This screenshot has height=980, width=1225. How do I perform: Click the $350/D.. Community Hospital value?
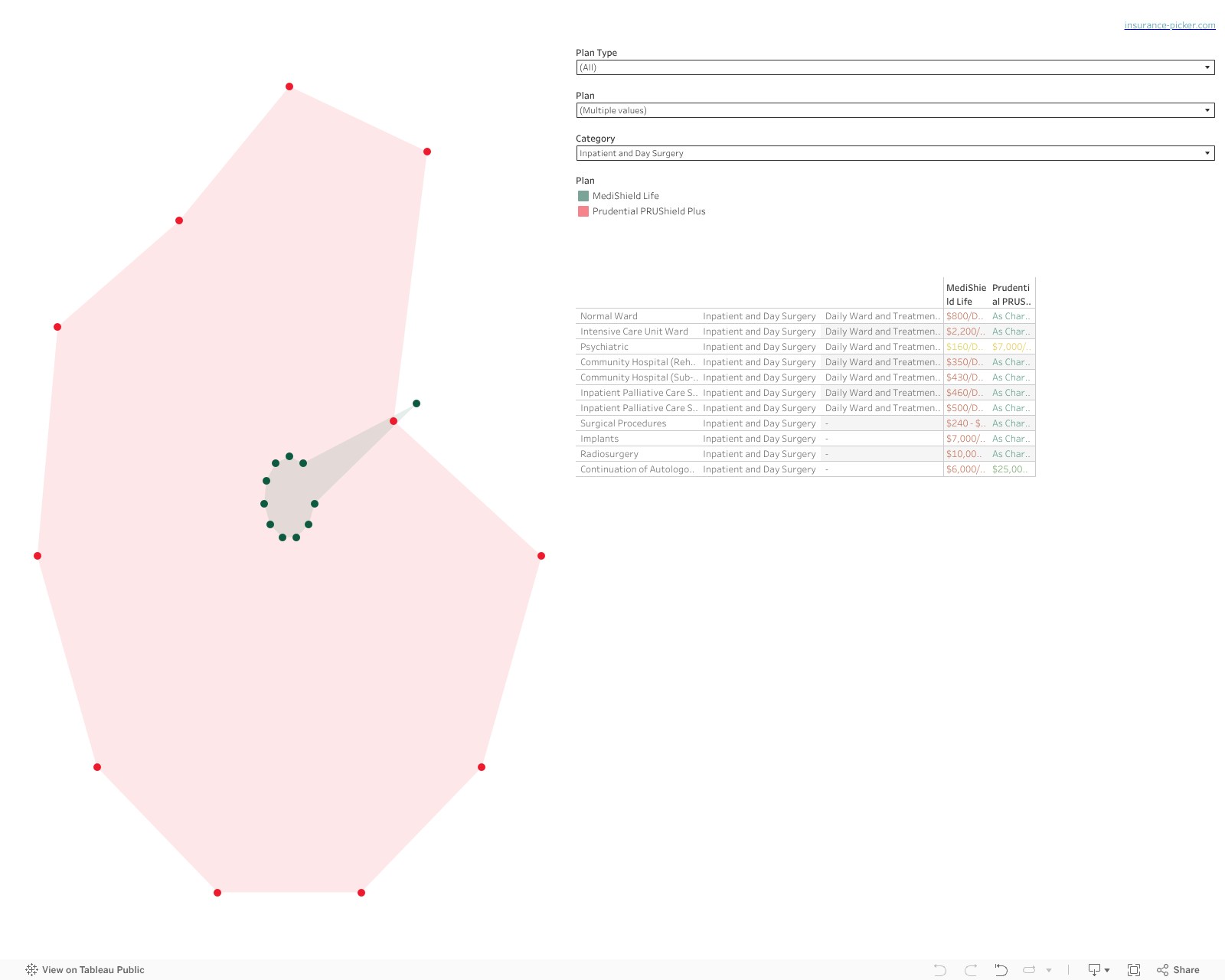[x=965, y=362]
